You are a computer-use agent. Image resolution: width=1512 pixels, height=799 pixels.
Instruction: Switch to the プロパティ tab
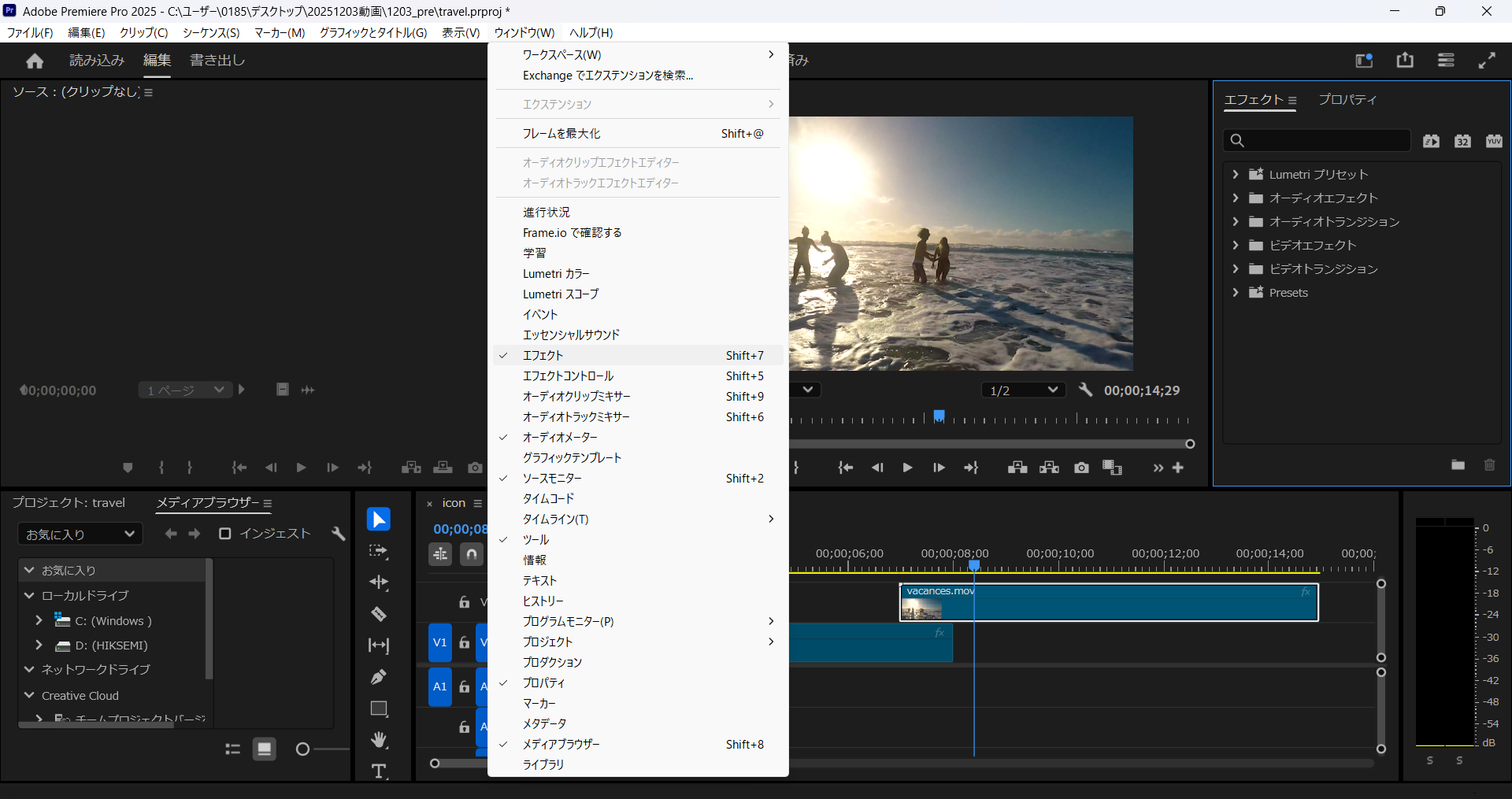1347,100
